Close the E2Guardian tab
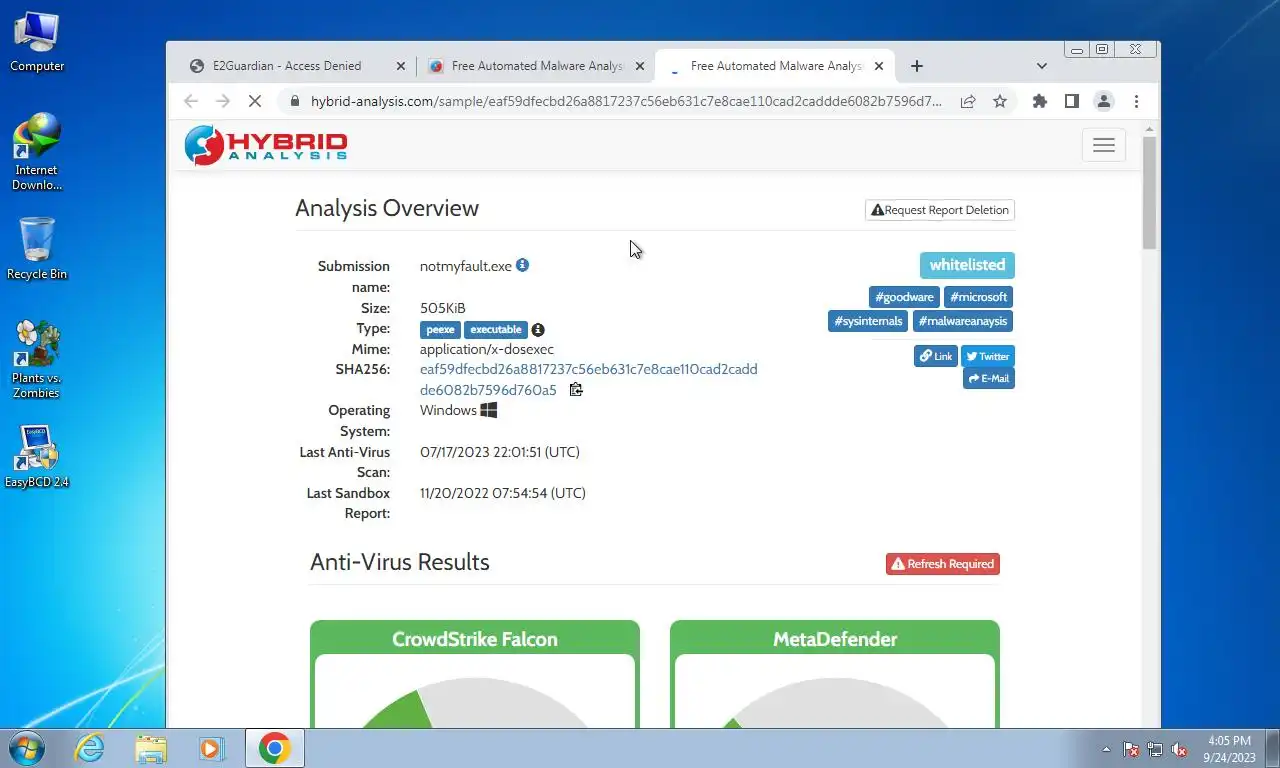 401,66
